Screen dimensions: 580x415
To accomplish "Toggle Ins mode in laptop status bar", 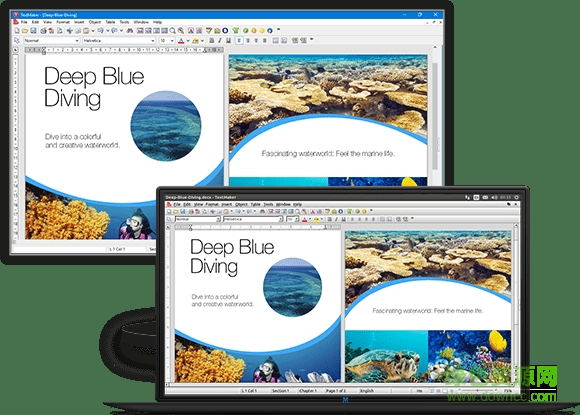I will click(419, 391).
